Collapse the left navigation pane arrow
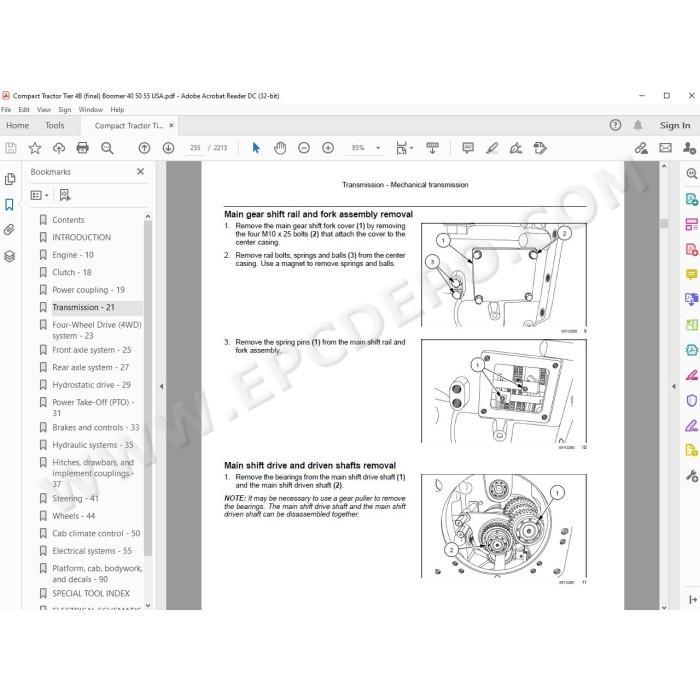700x700 pixels. click(x=161, y=386)
